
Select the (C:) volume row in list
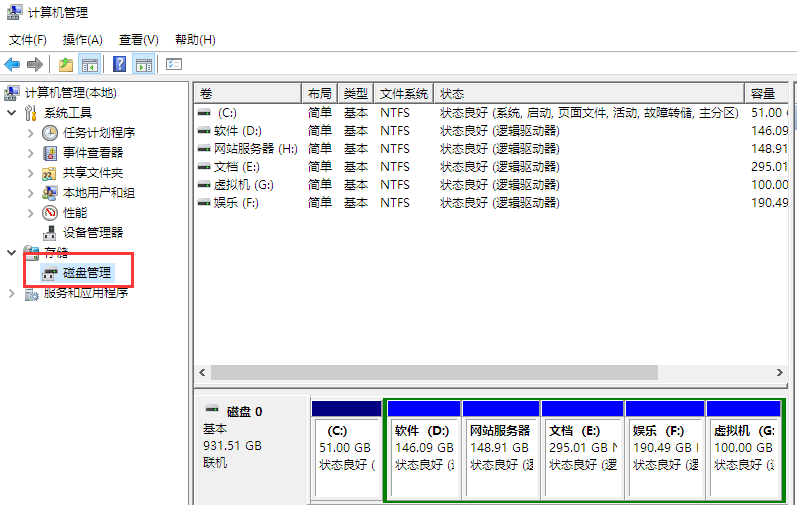click(x=492, y=113)
